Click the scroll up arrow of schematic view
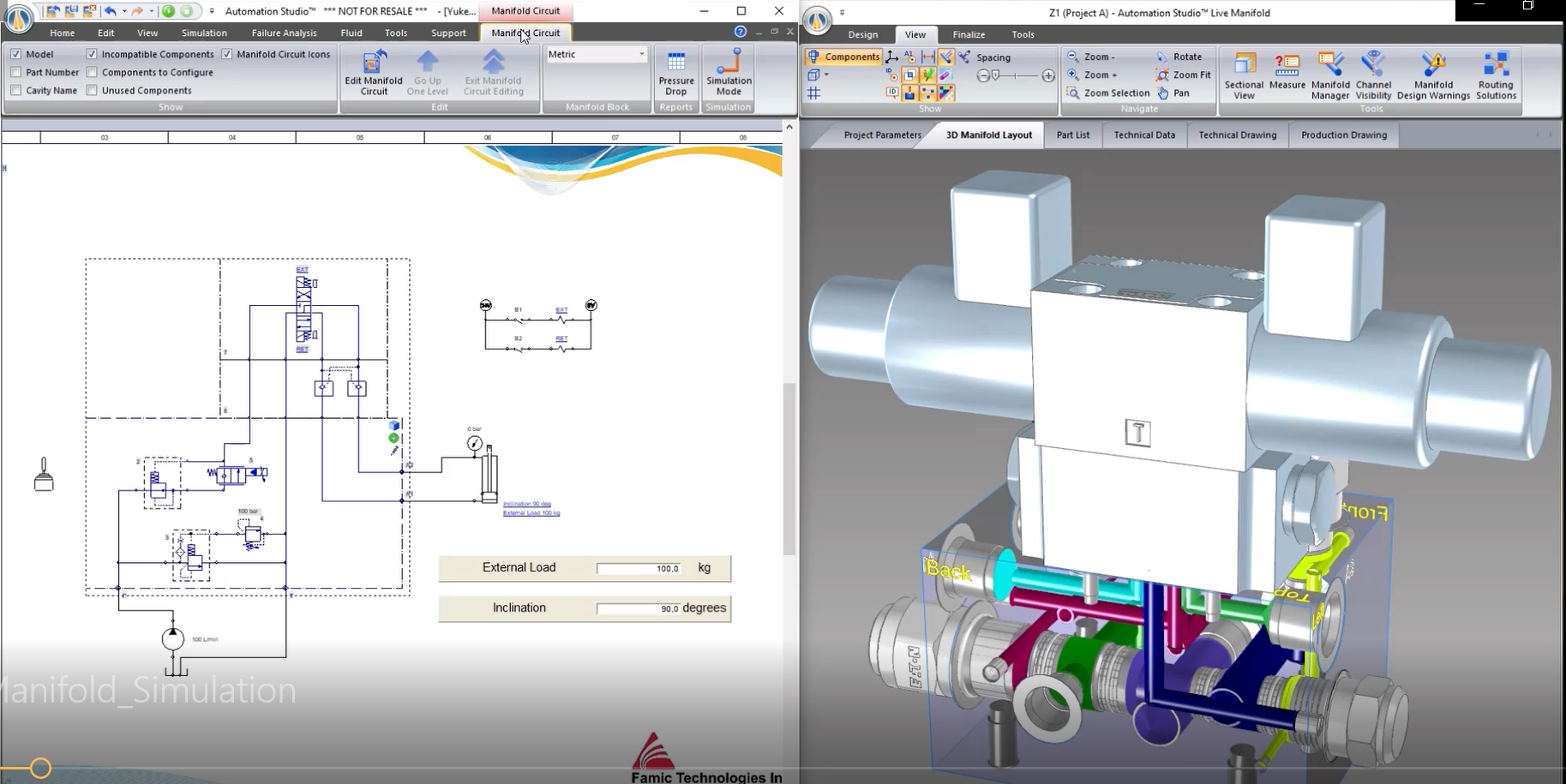Image resolution: width=1566 pixels, height=784 pixels. coord(789,126)
